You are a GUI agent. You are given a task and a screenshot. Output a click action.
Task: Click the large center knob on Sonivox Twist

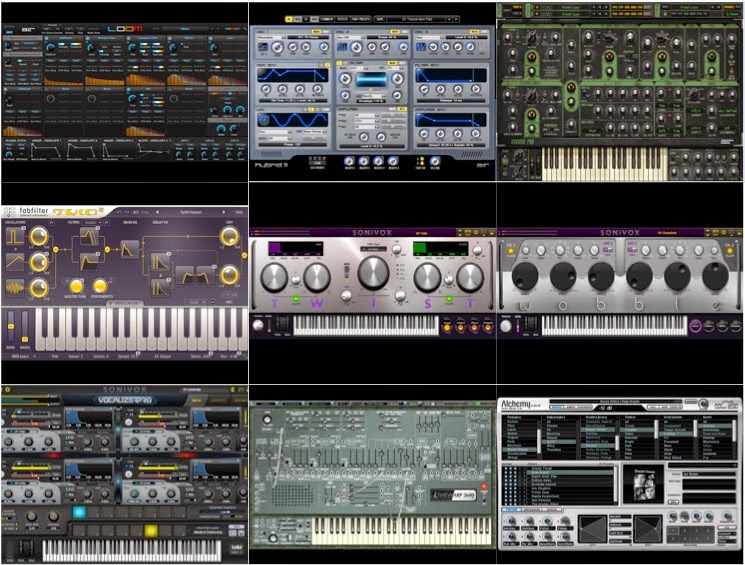pyautogui.click(x=373, y=273)
